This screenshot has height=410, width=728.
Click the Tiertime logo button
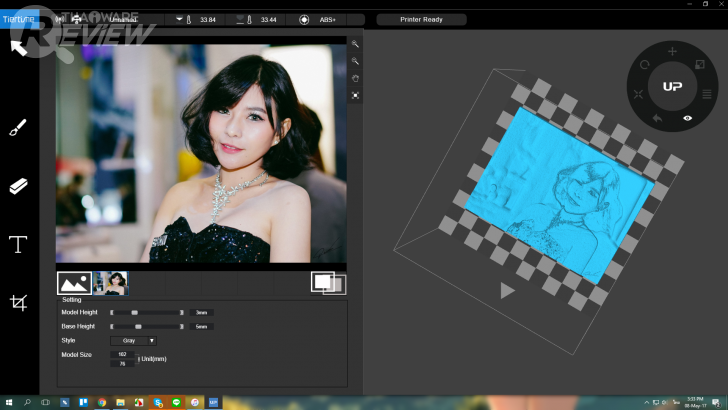[x=19, y=20]
